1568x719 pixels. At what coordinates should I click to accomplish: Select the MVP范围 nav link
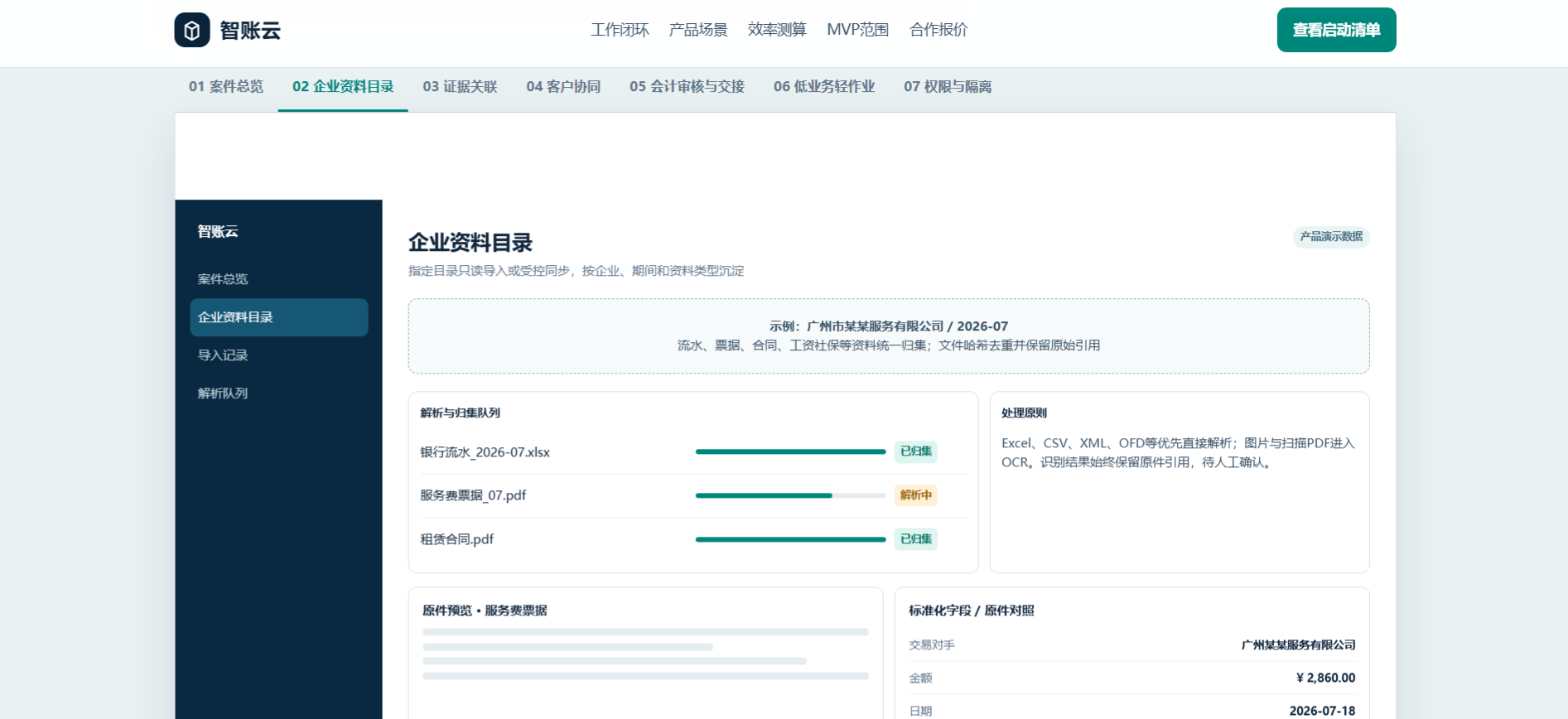coord(857,30)
